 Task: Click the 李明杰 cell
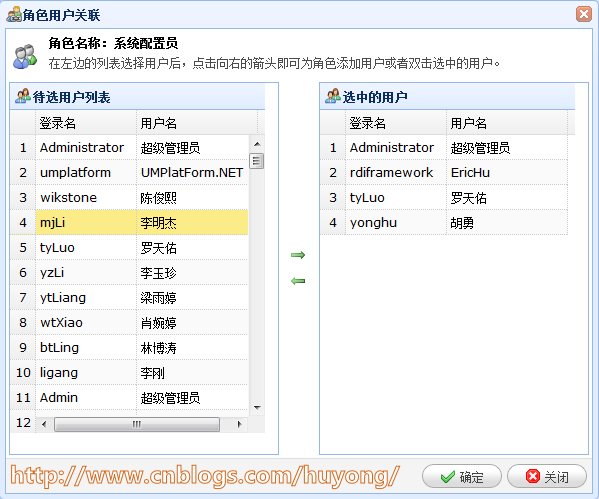point(192,222)
